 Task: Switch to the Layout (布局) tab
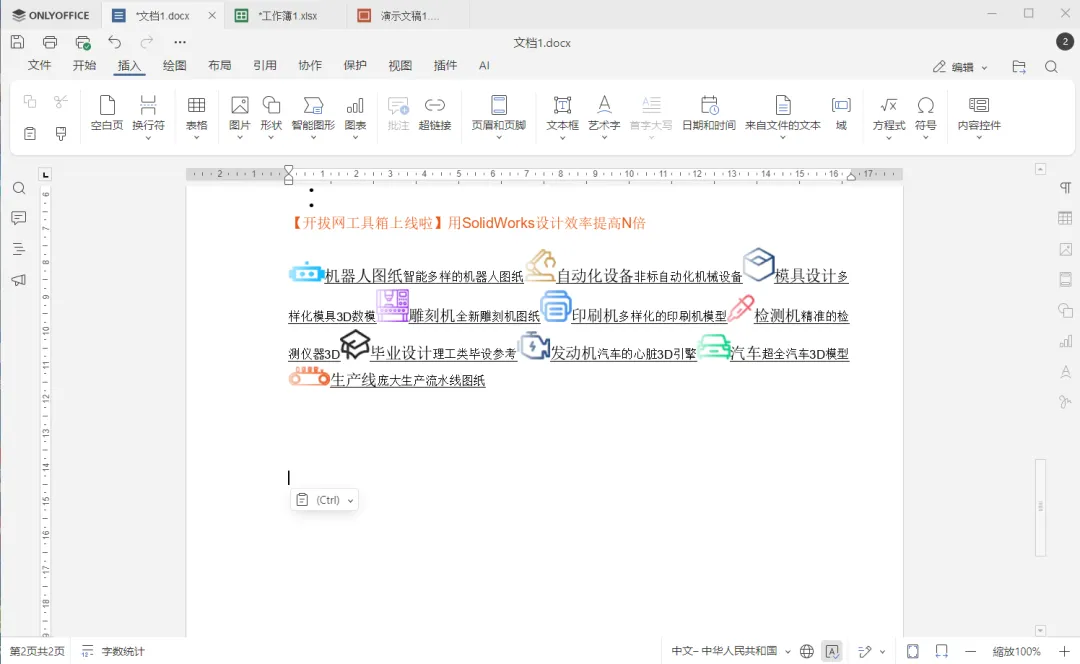[220, 65]
